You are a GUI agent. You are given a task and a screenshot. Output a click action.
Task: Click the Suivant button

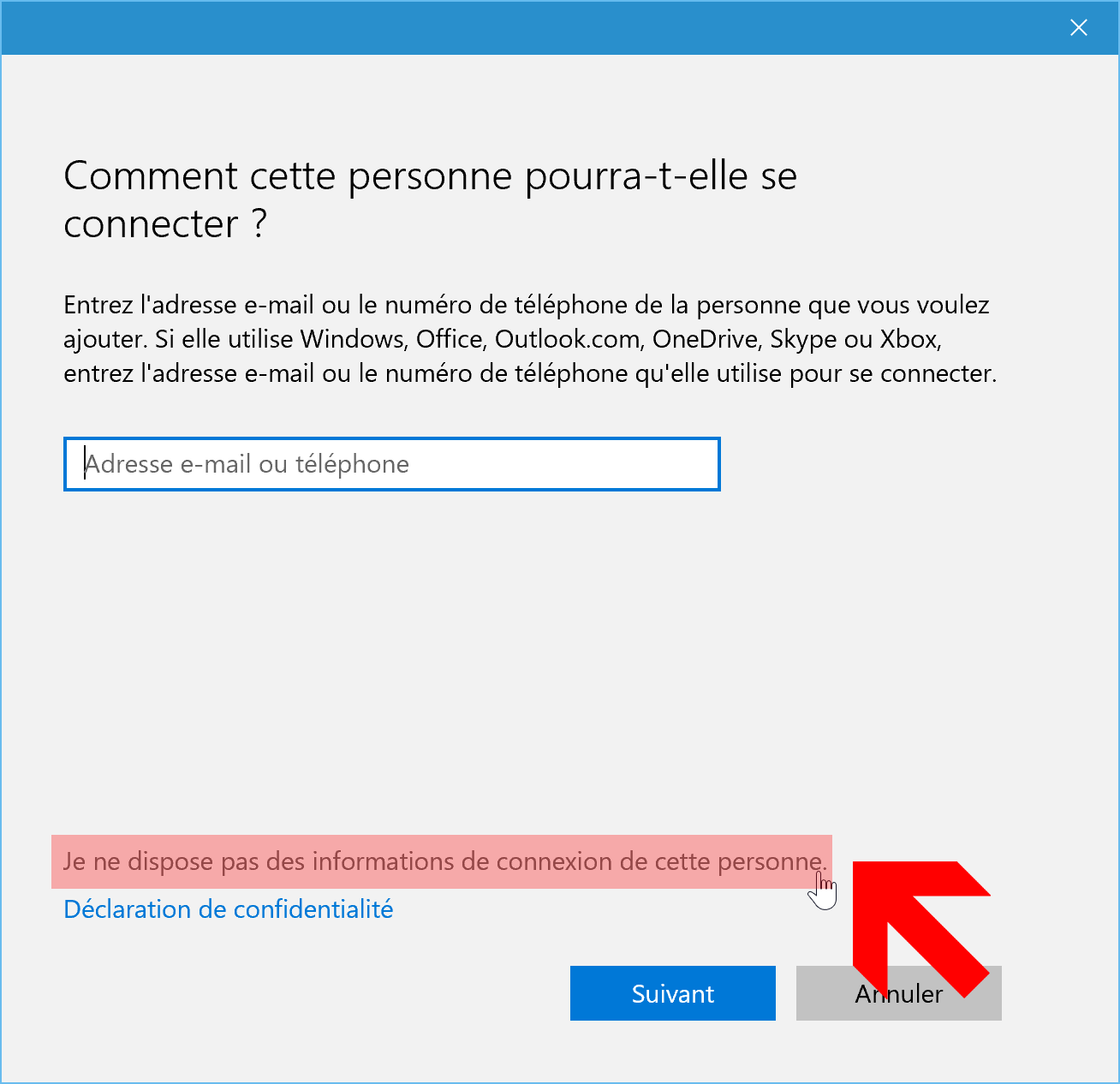673,993
